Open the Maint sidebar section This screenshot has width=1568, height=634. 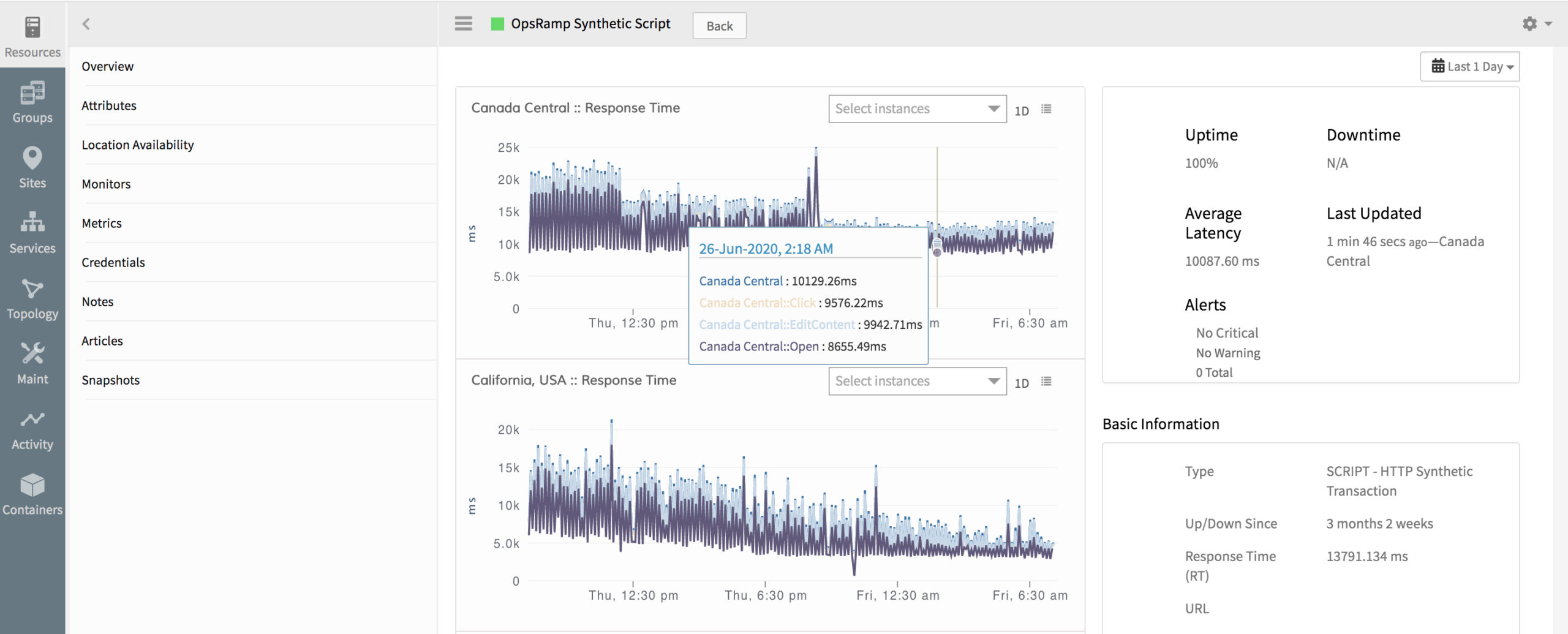coord(32,363)
